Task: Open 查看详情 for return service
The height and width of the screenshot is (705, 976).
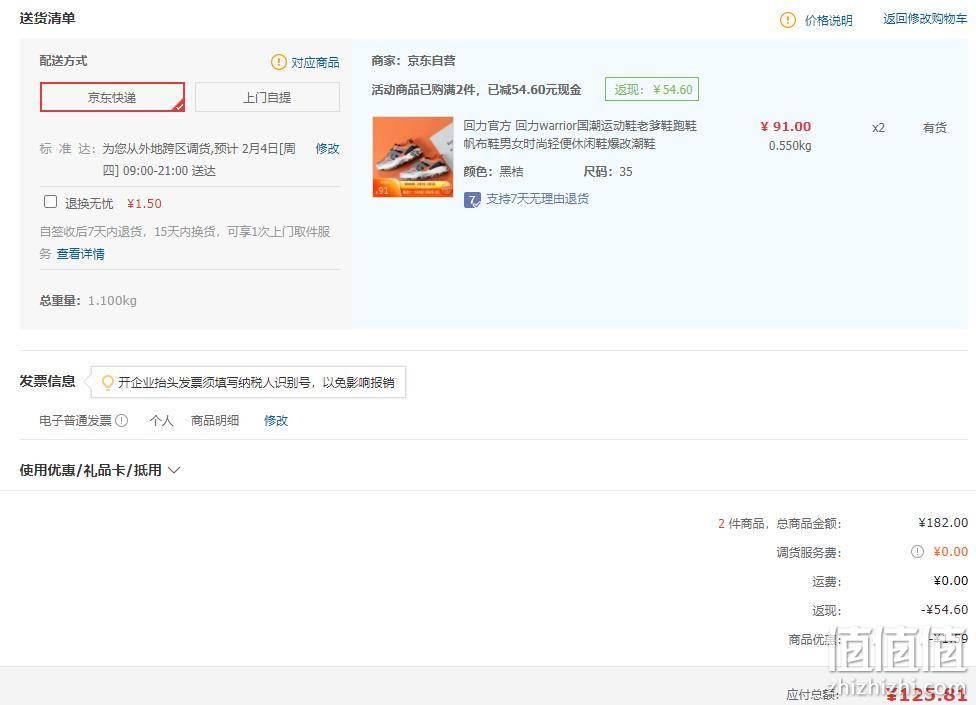Action: pyautogui.click(x=80, y=254)
